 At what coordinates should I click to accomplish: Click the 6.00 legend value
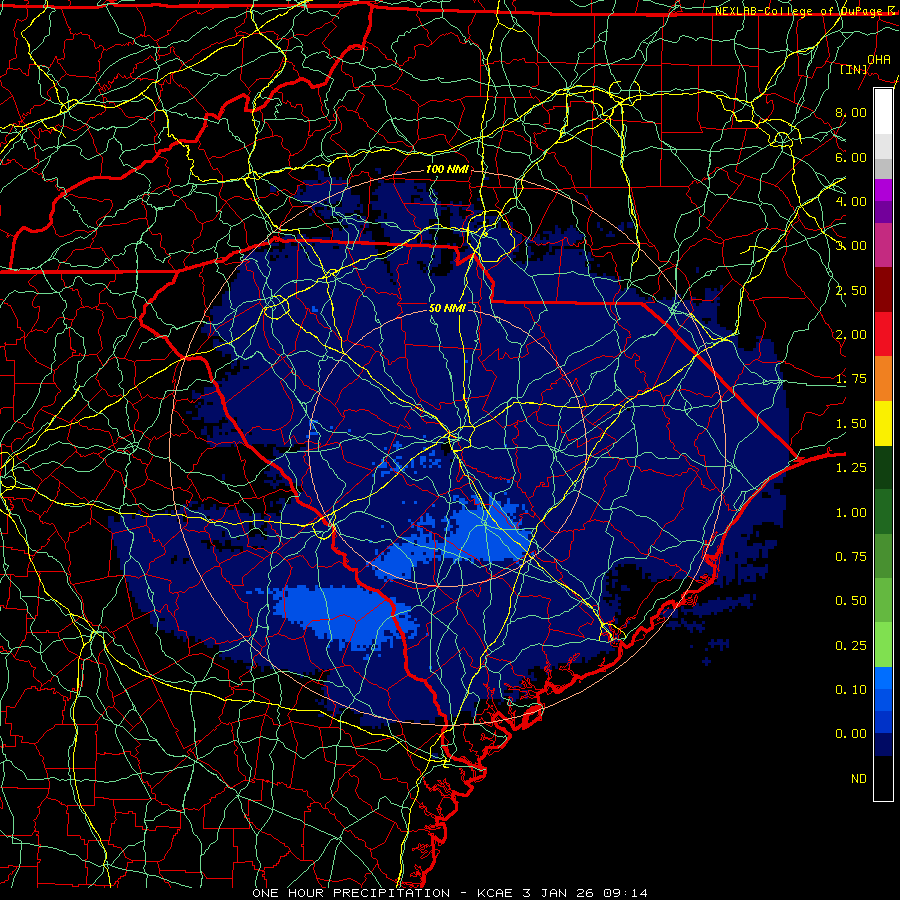851,157
